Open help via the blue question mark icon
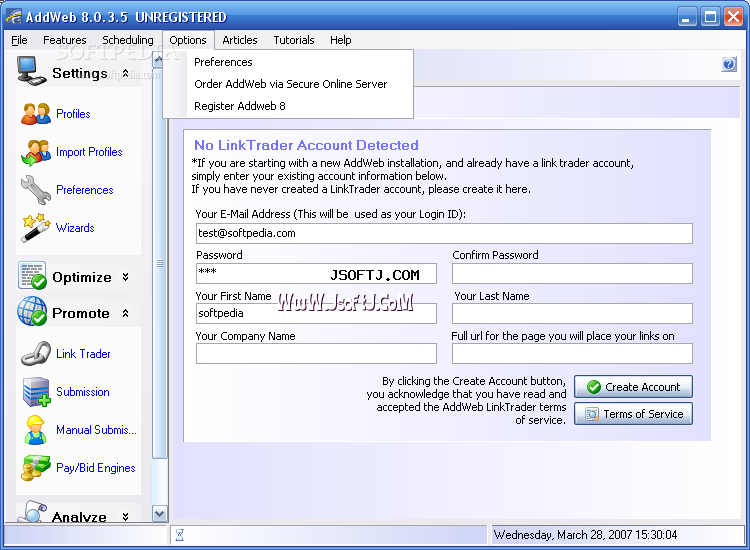 tap(729, 64)
